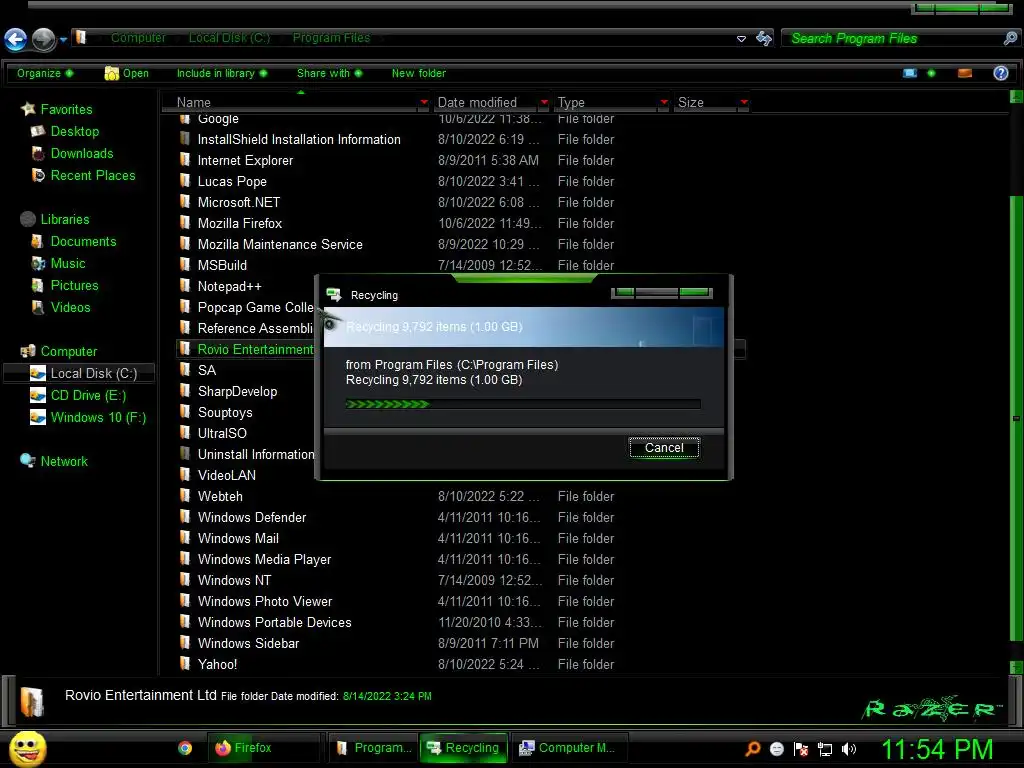Select the Internet Explorer folder

(245, 161)
